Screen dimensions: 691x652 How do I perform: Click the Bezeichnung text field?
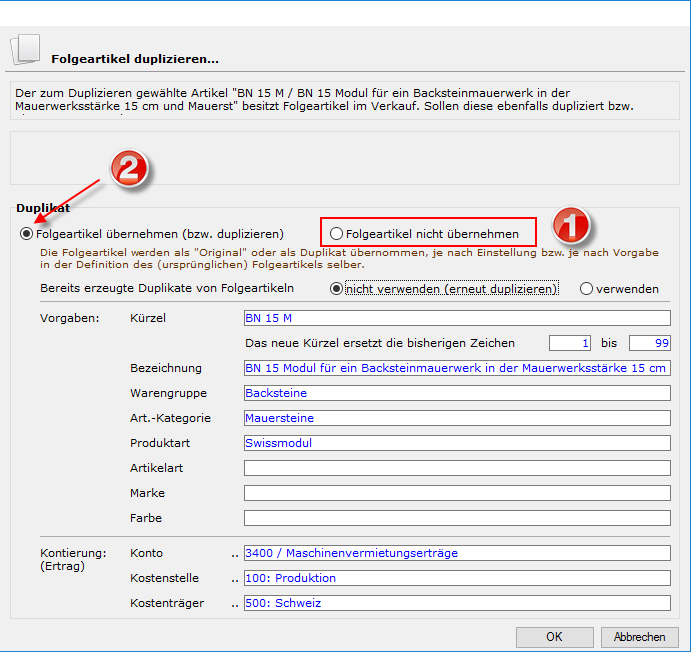click(456, 368)
